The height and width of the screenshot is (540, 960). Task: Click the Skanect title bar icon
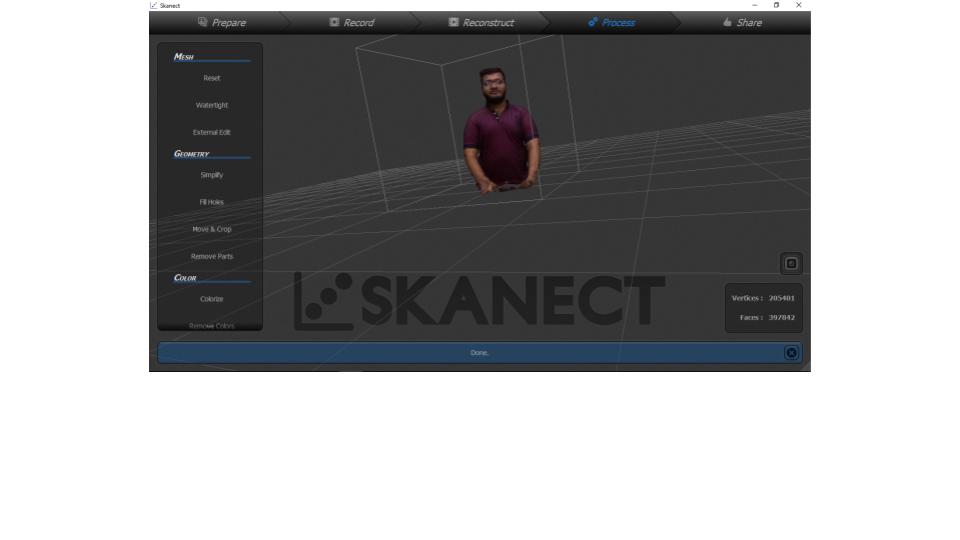coord(154,5)
